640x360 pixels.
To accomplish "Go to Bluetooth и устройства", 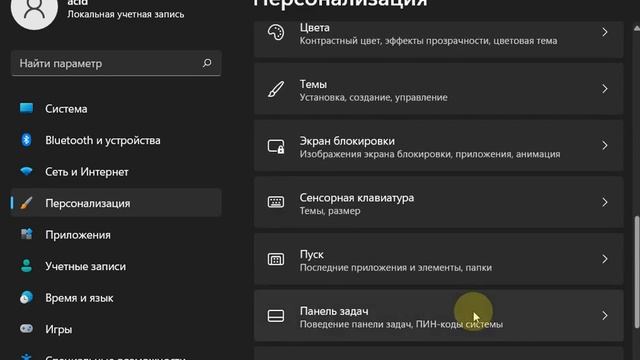I will tap(116, 140).
